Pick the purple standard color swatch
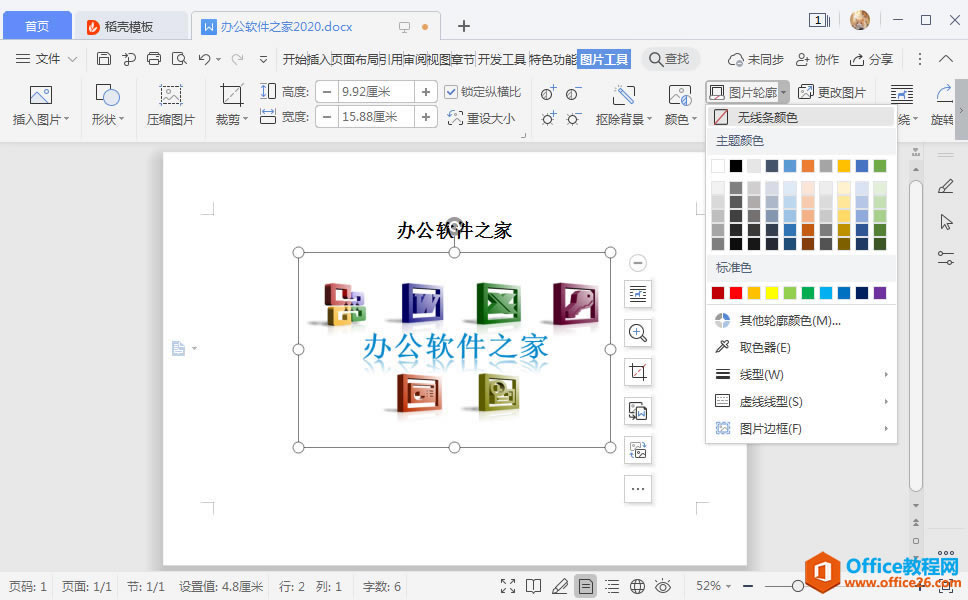Viewport: 968px width, 600px height. pos(880,293)
